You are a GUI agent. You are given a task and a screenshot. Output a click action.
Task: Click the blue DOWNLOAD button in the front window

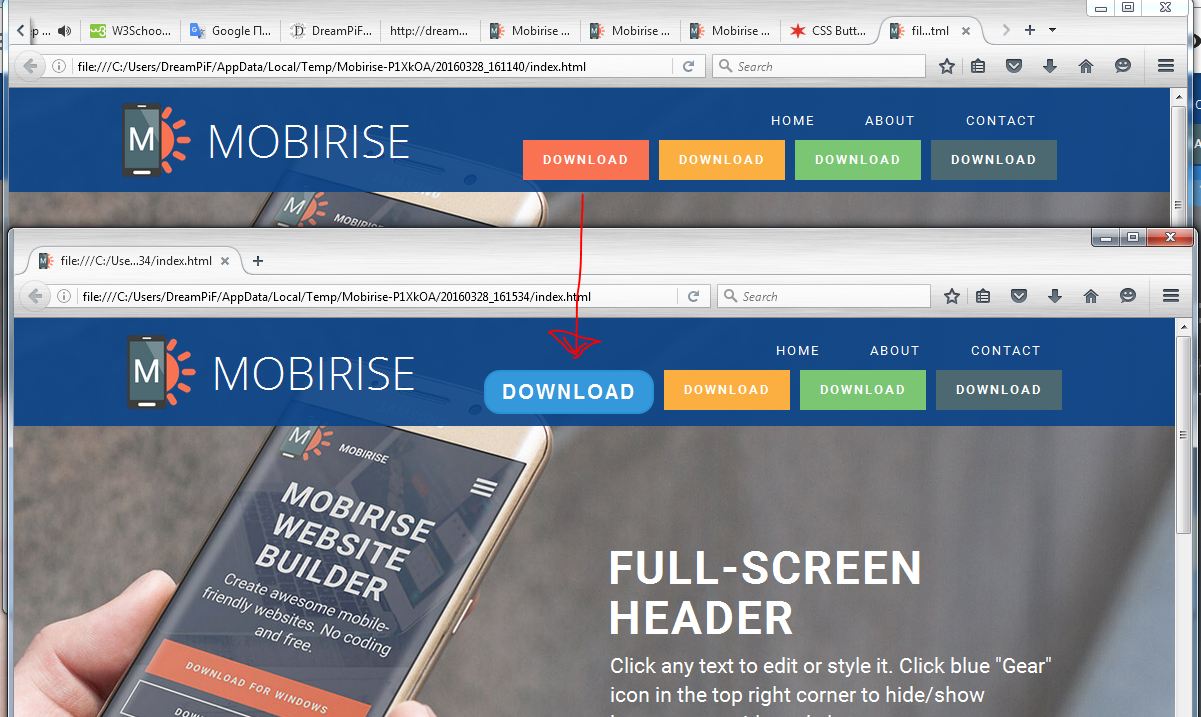[x=568, y=391]
